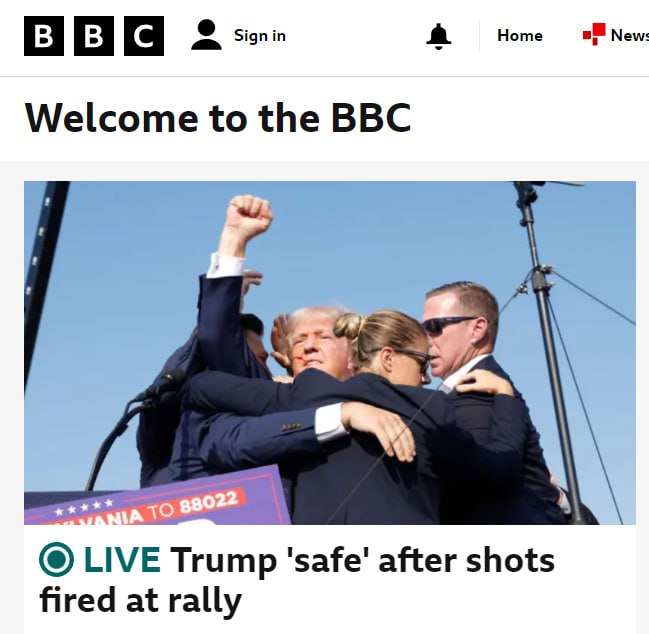Click the green LIVE pulse circle icon

pos(57,560)
